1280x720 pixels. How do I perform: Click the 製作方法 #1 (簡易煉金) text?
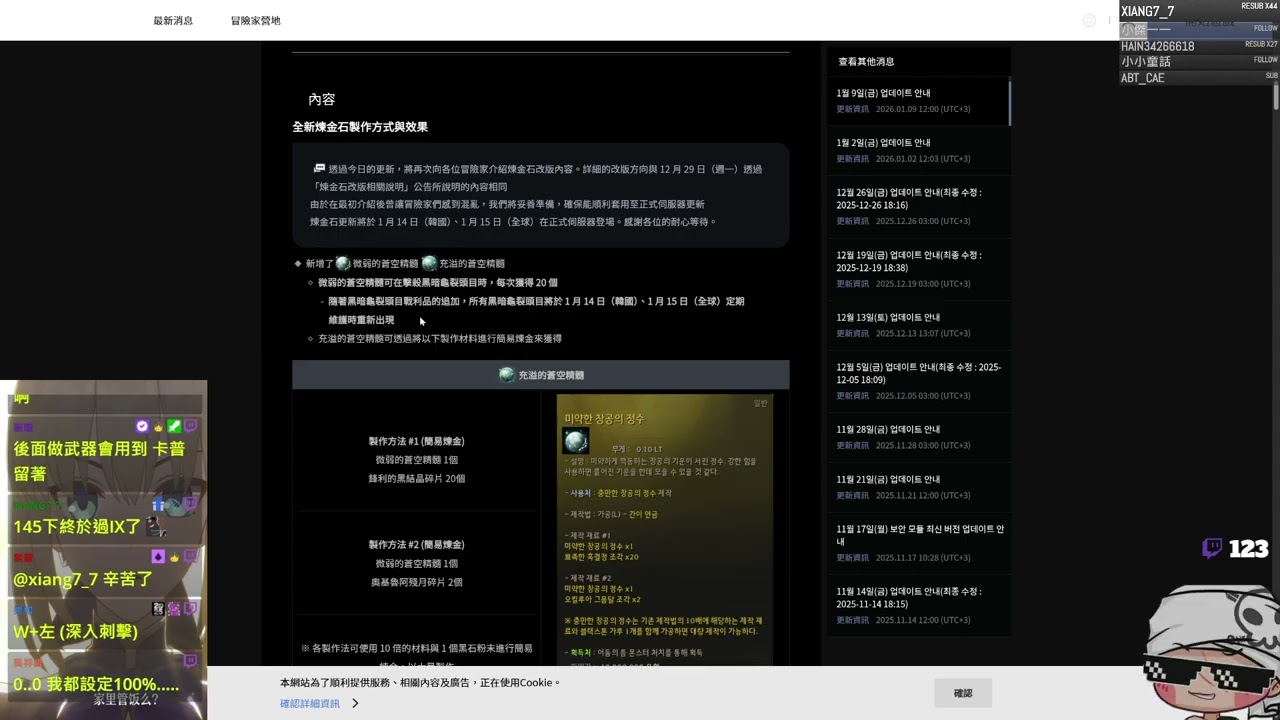416,441
